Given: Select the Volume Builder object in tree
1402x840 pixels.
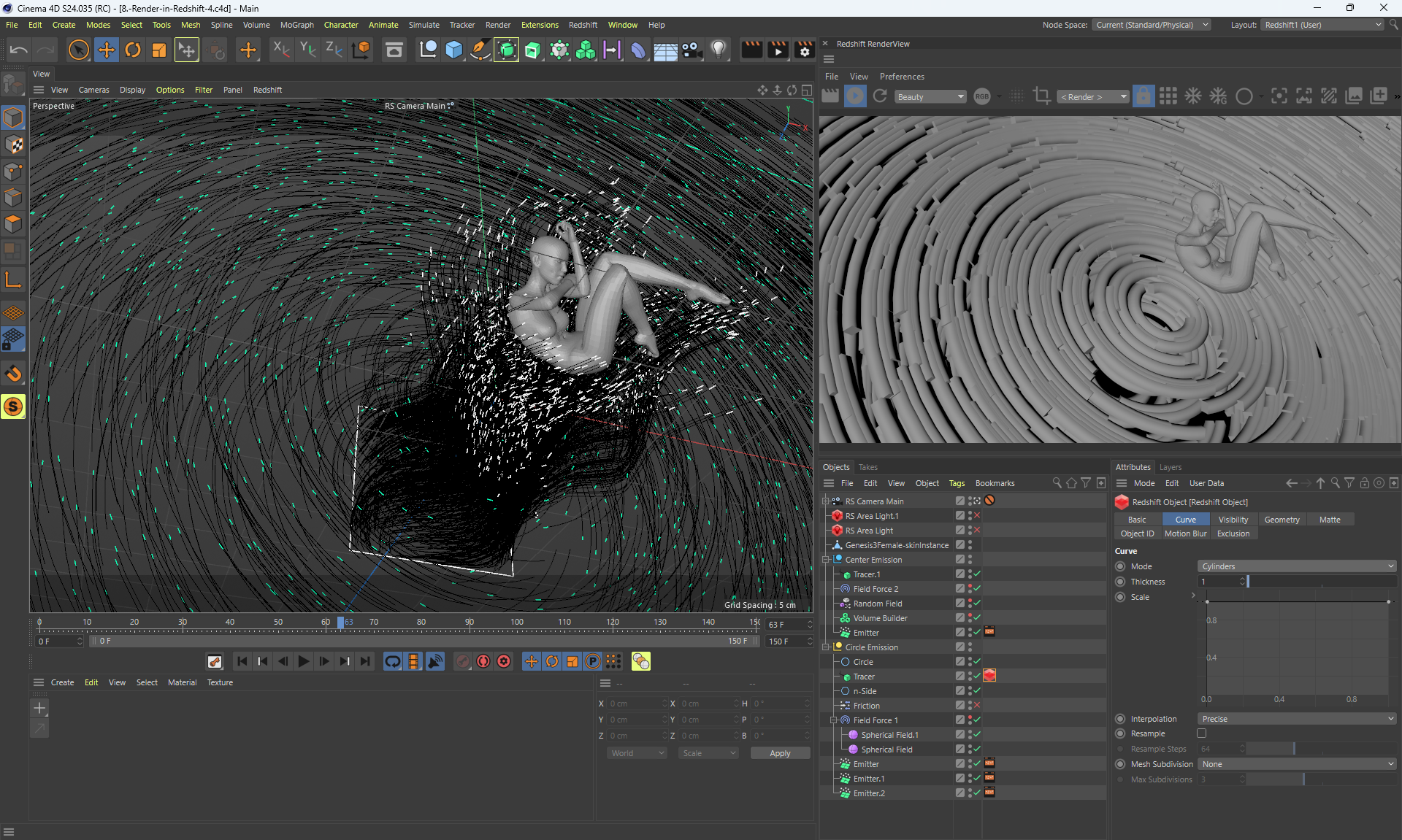Looking at the screenshot, I should coord(880,618).
